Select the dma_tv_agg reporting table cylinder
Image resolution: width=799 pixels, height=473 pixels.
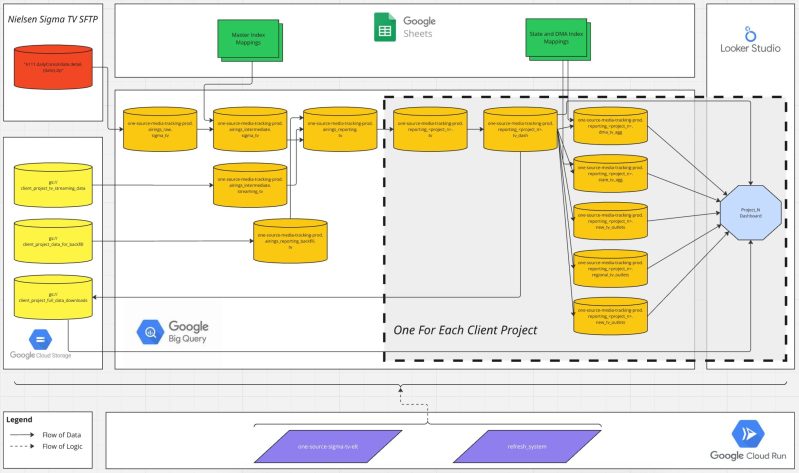610,127
